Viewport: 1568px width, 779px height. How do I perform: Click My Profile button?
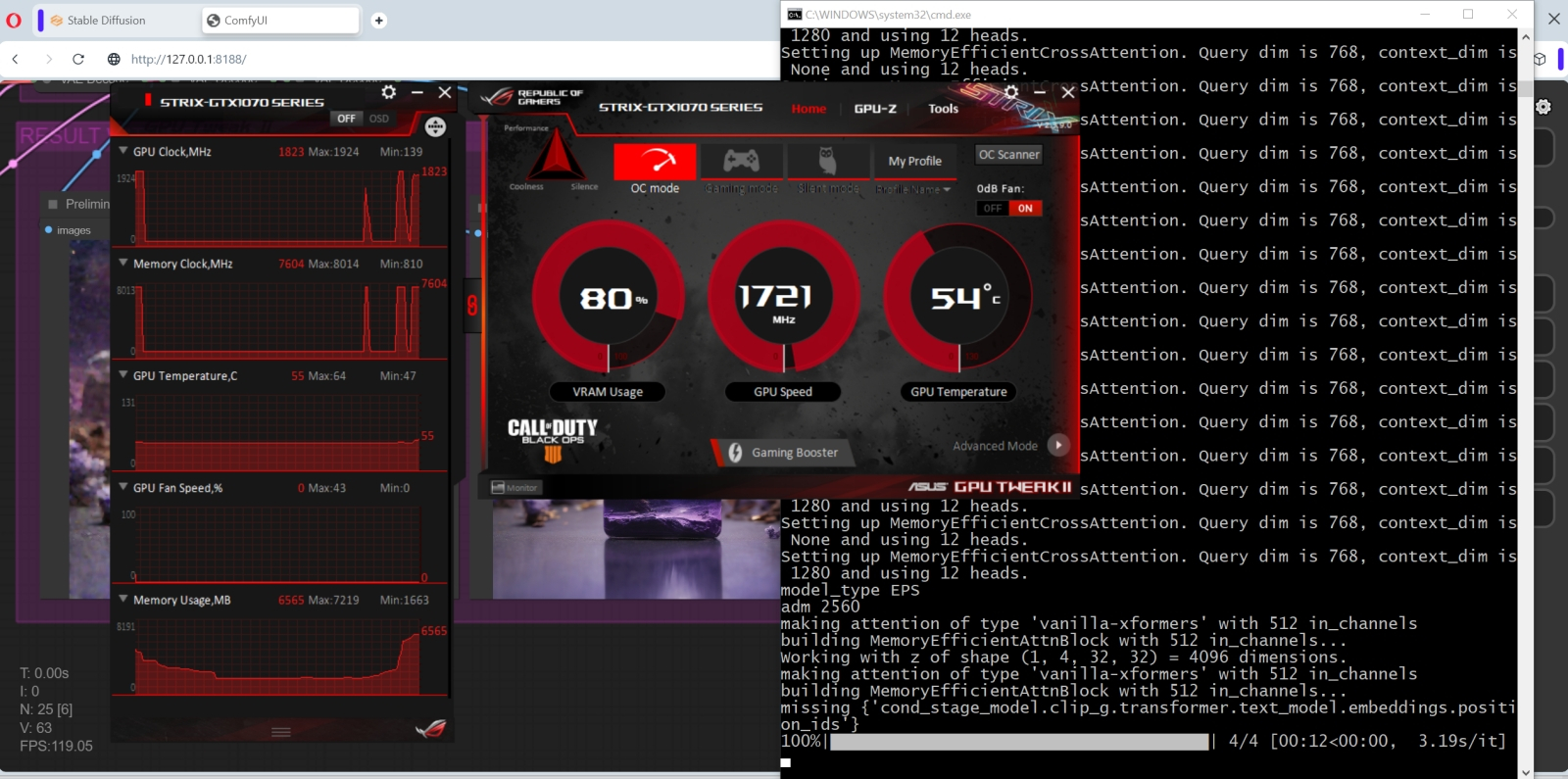[915, 161]
